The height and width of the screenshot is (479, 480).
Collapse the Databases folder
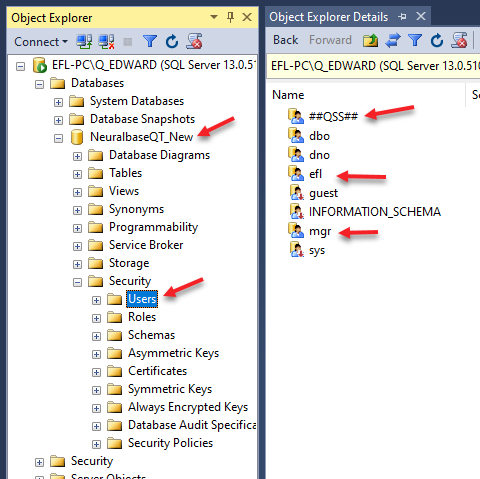pyautogui.click(x=39, y=84)
